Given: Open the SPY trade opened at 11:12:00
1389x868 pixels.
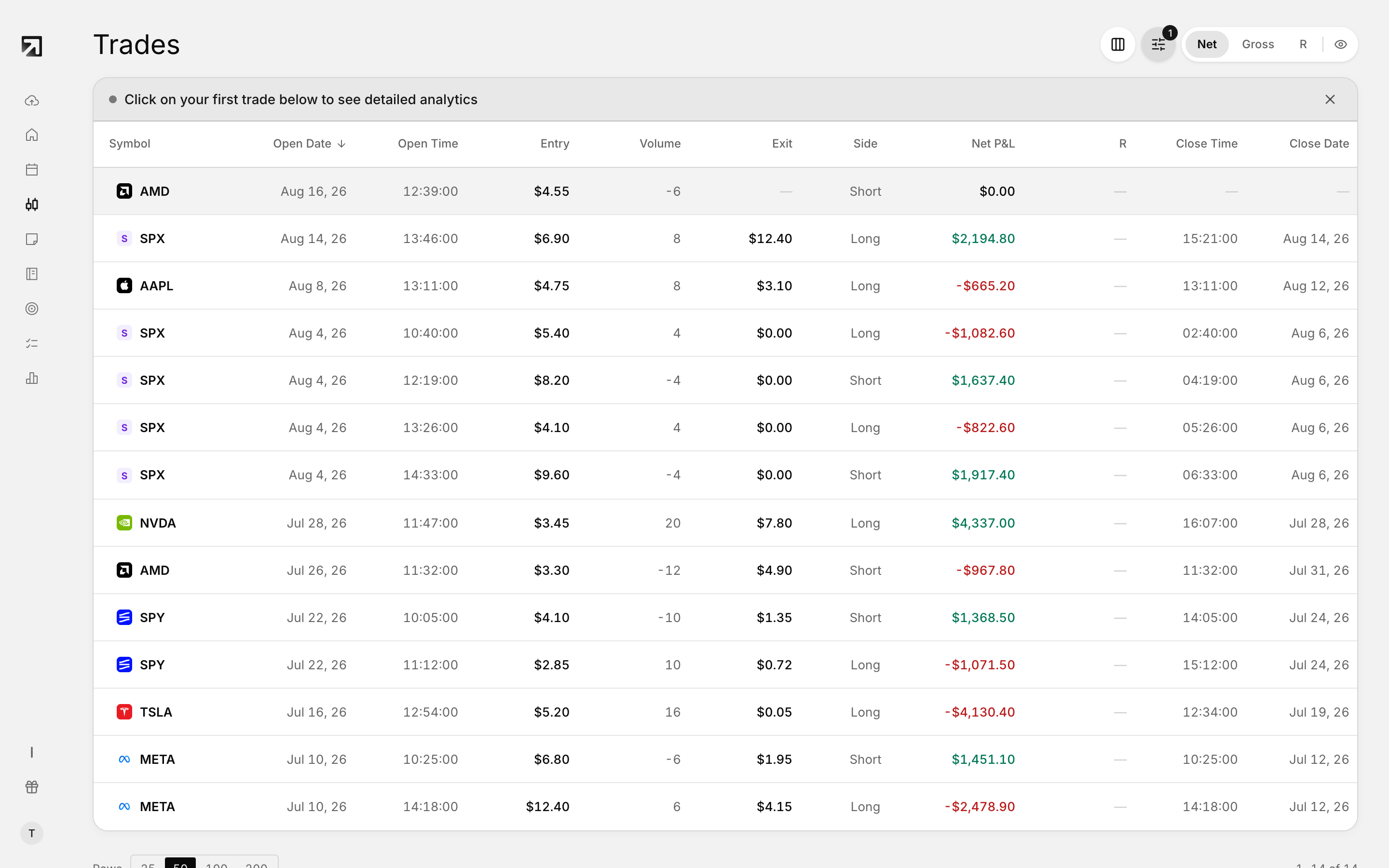Looking at the screenshot, I should pyautogui.click(x=725, y=664).
